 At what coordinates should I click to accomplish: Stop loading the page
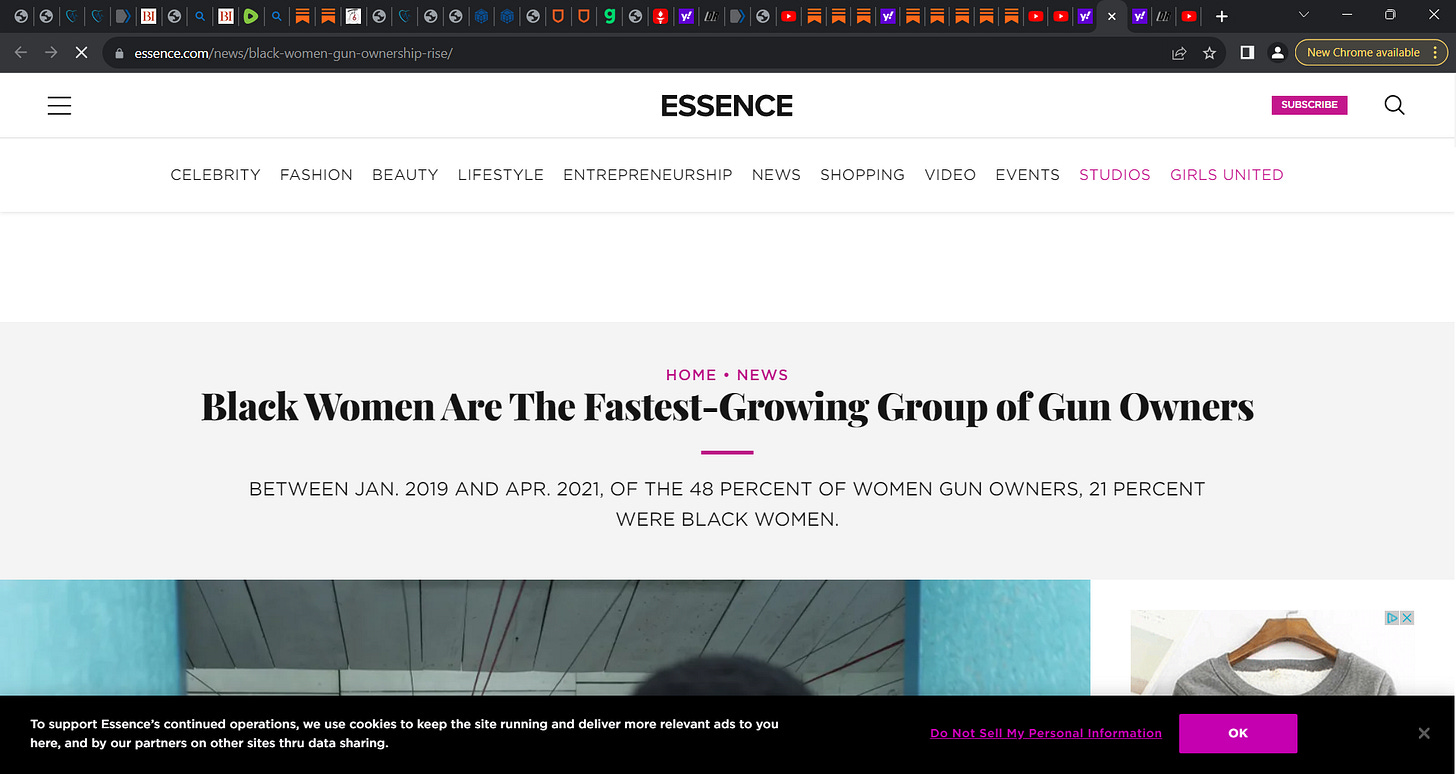[x=82, y=52]
